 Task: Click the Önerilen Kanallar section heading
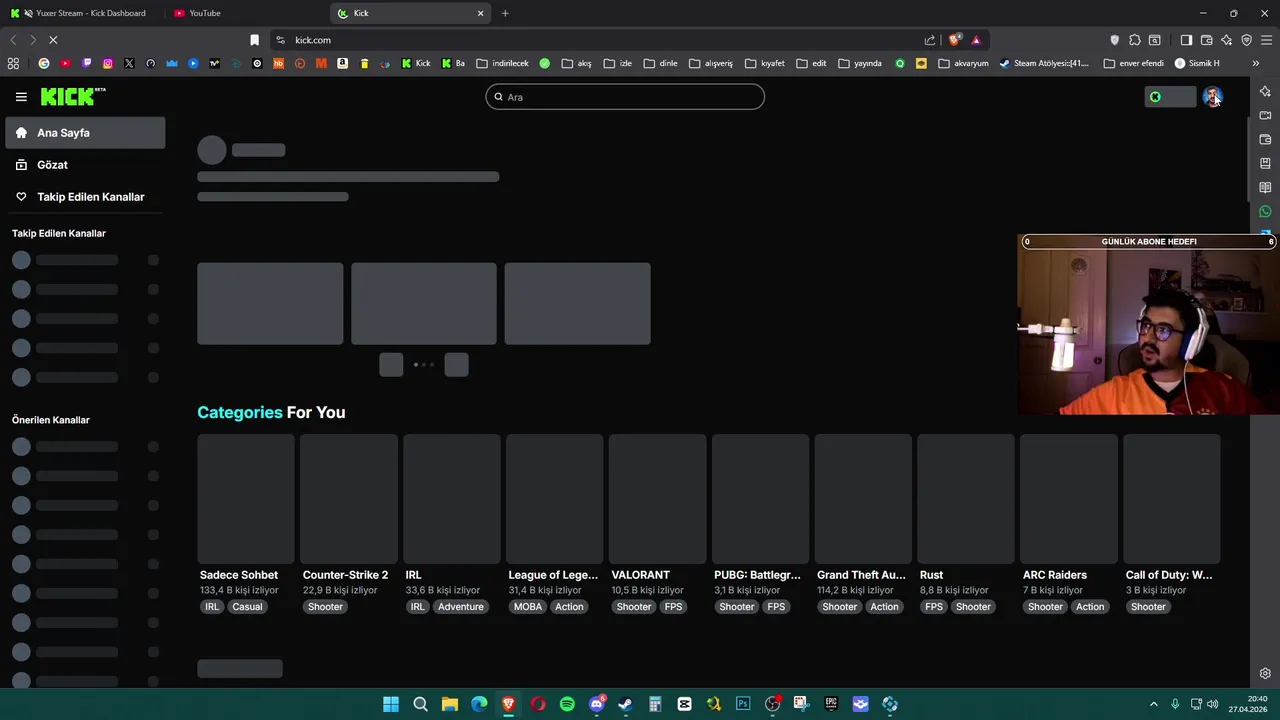click(51, 420)
